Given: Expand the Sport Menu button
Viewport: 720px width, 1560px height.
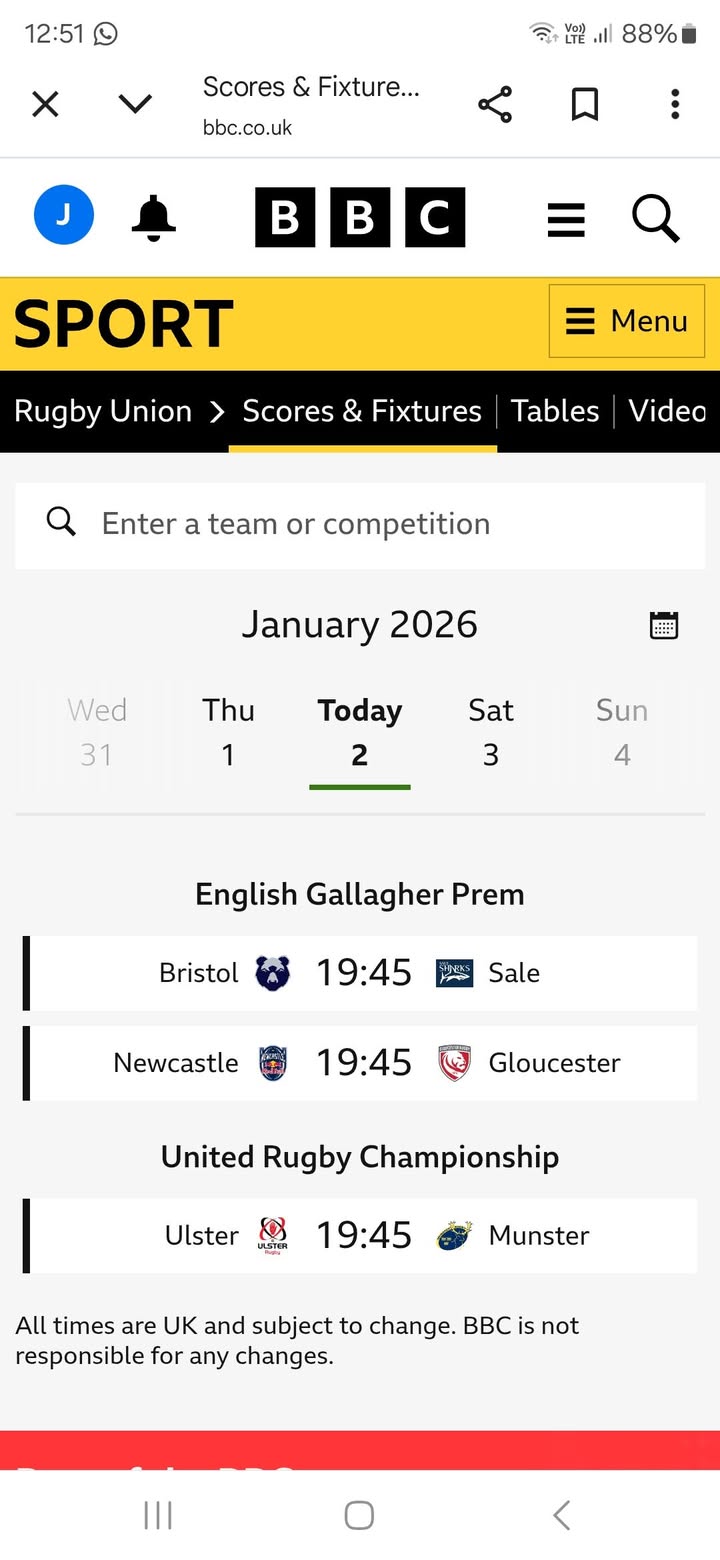Looking at the screenshot, I should 627,321.
